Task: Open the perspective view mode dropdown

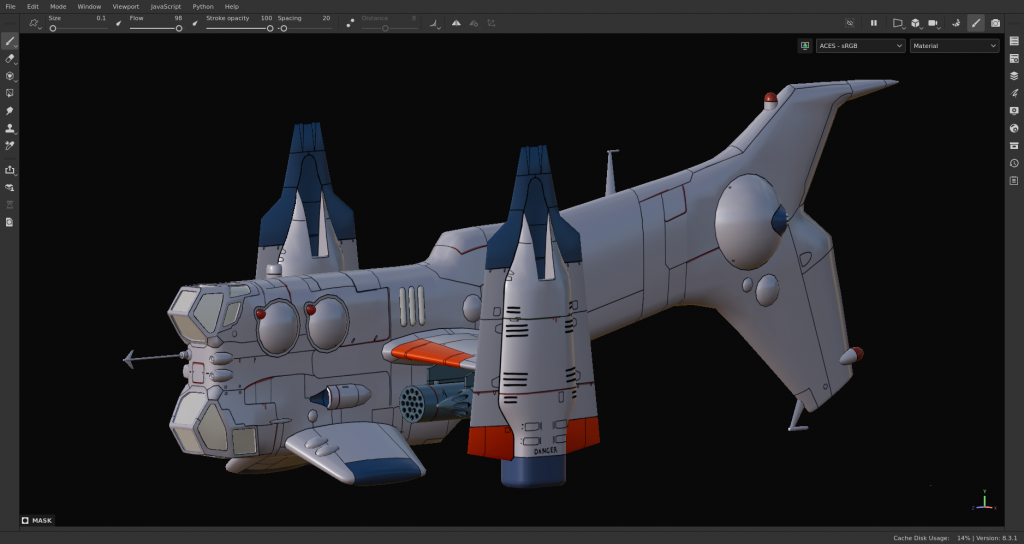Action: (899, 23)
